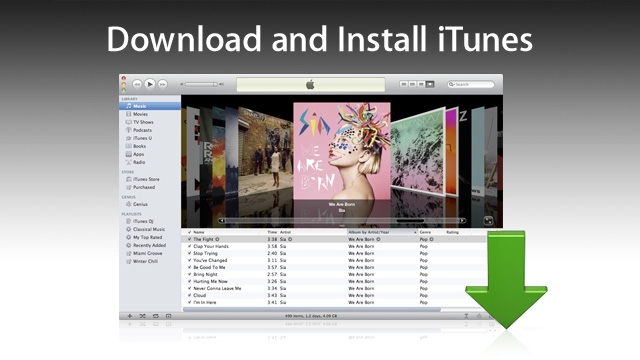Enter Cover Flow full screen mode
The width and height of the screenshot is (640, 360).
coord(488,221)
